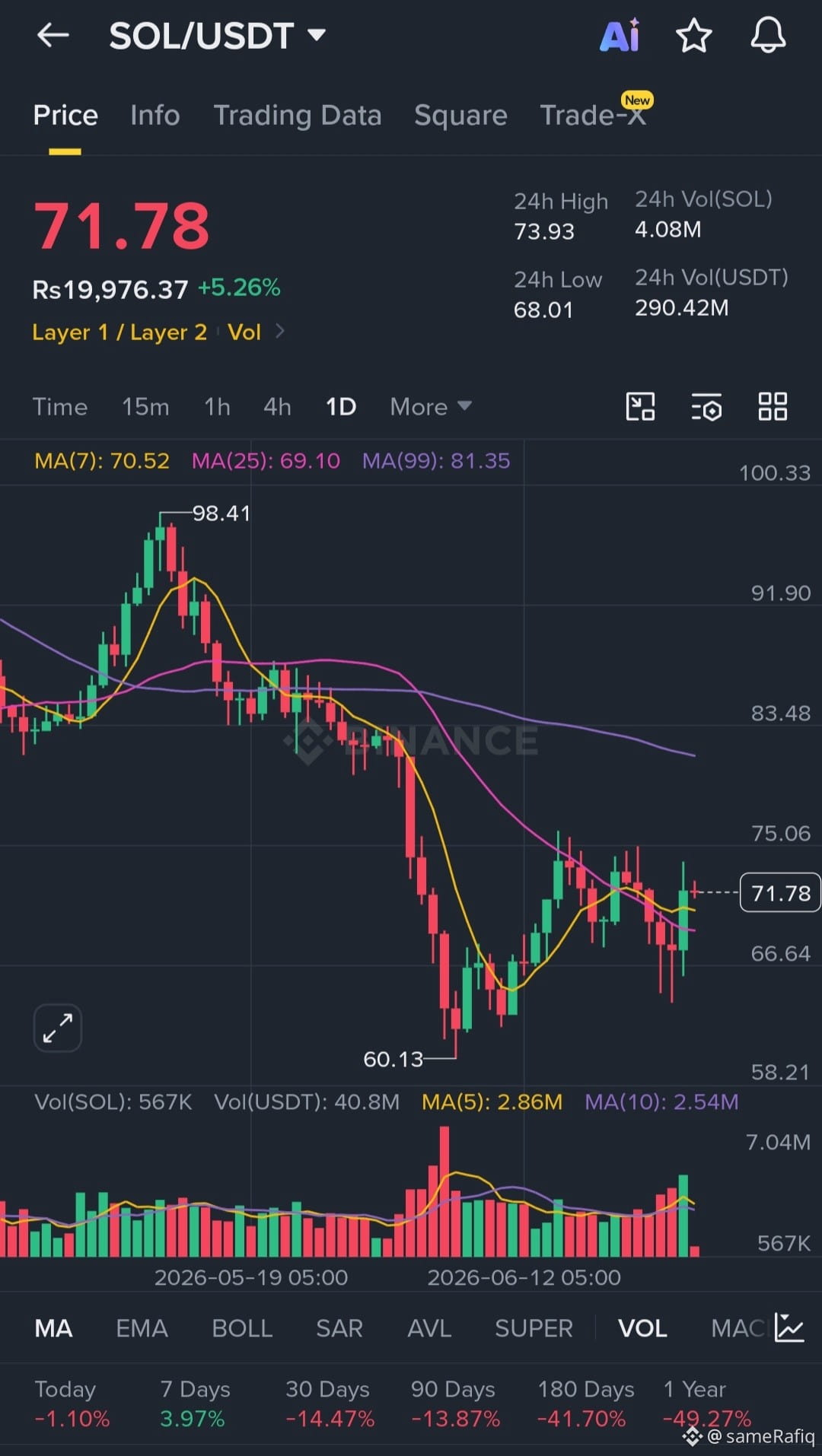Screen dimensions: 822x1456
Task: Tap the MA(25): 69.10 legend value
Action: [x=266, y=461]
